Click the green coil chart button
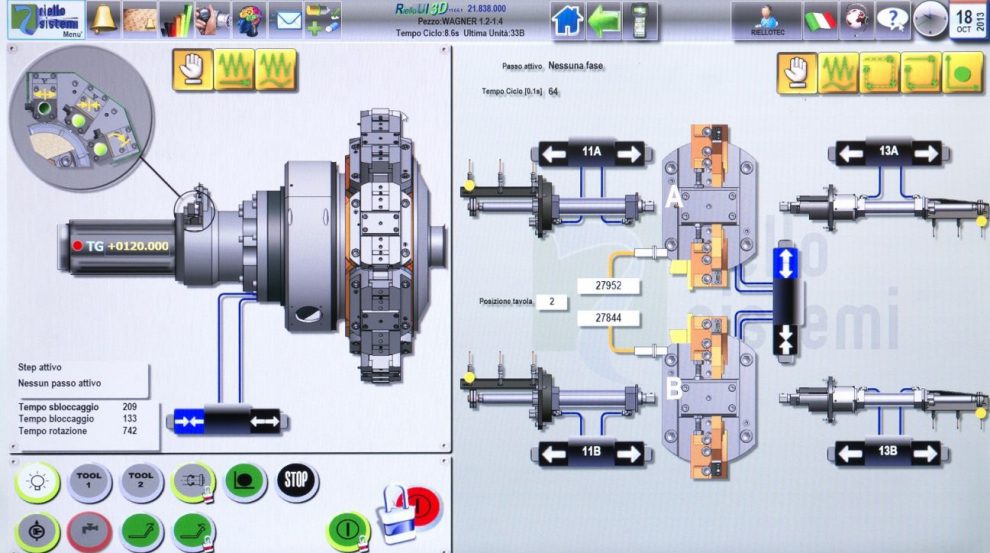The width and height of the screenshot is (990, 553). pyautogui.click(x=244, y=482)
